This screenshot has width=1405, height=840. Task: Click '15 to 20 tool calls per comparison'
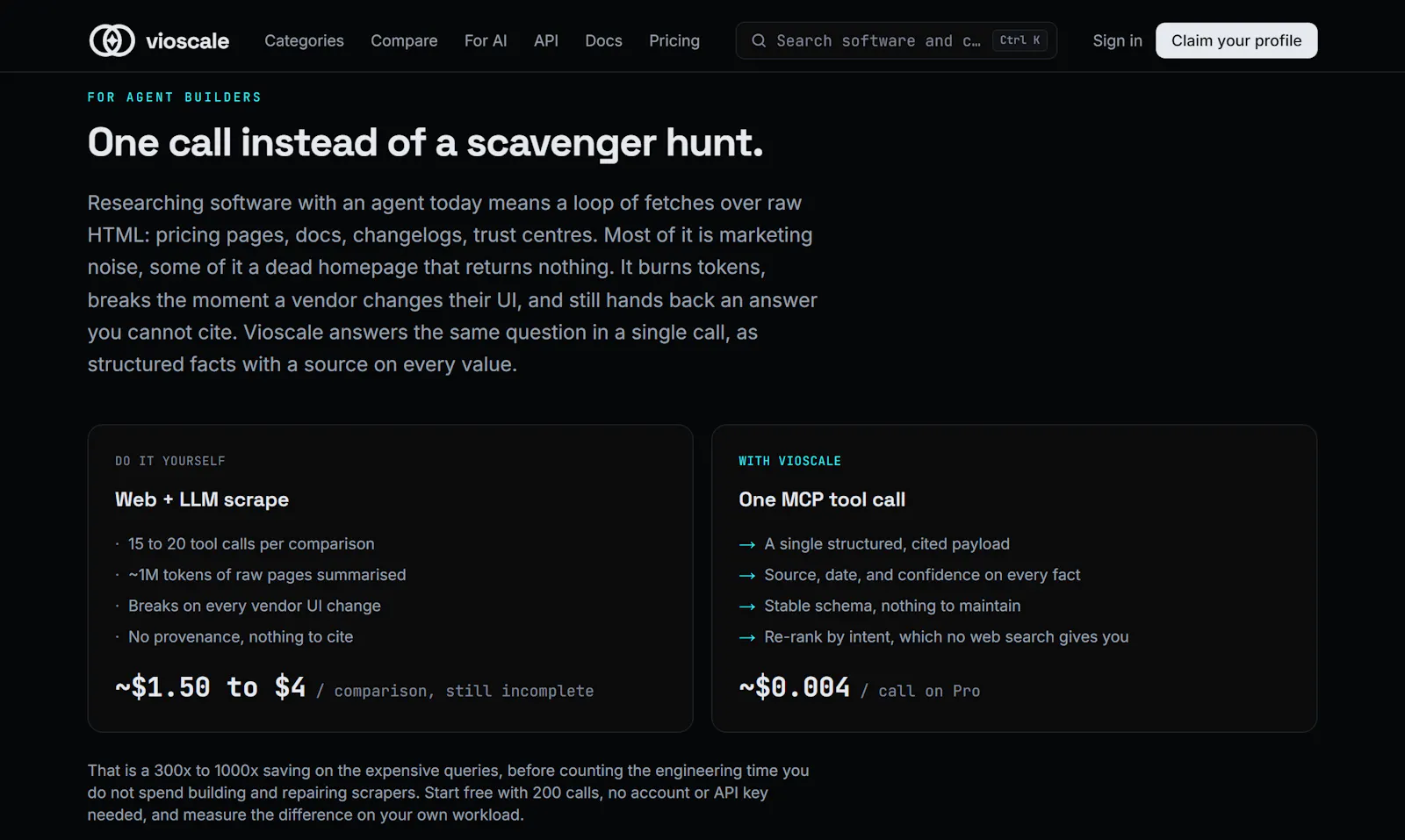click(251, 544)
